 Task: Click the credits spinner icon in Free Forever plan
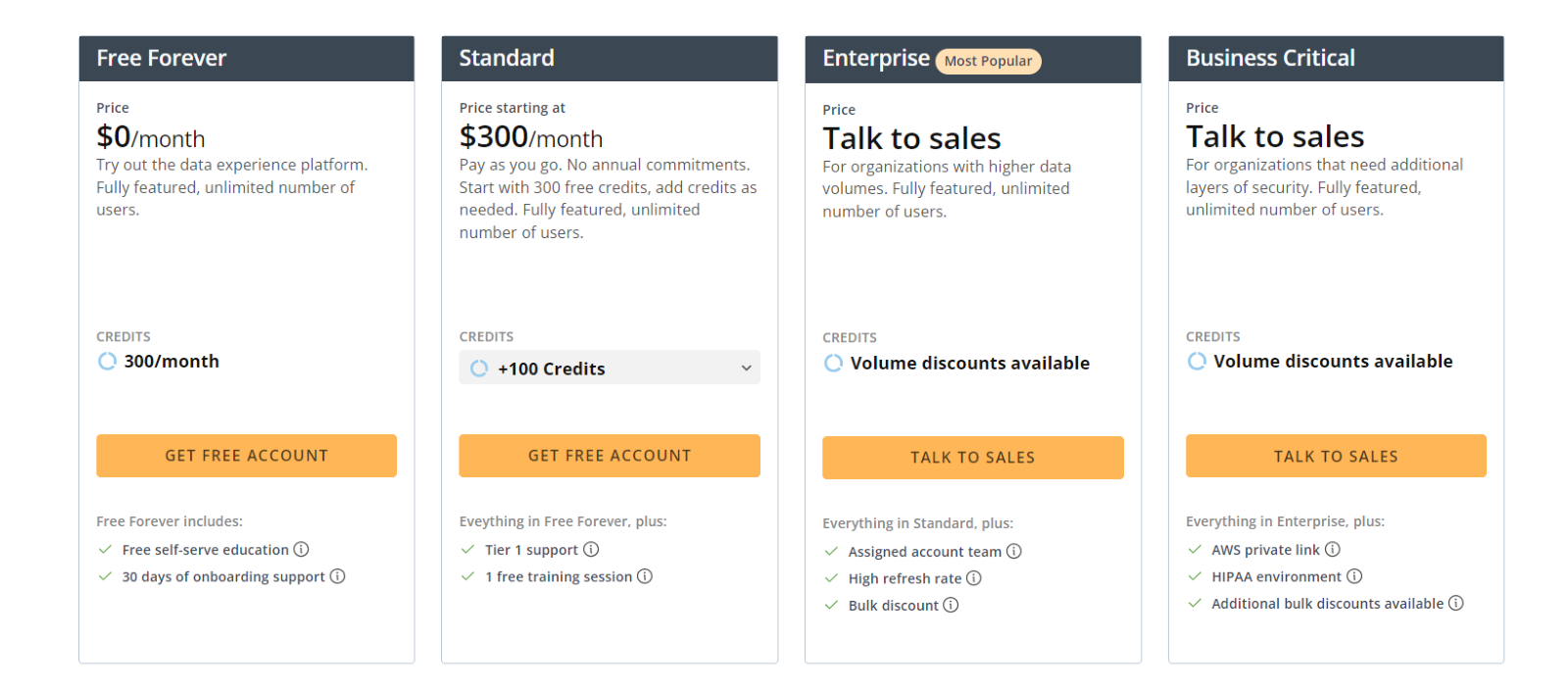[x=107, y=361]
